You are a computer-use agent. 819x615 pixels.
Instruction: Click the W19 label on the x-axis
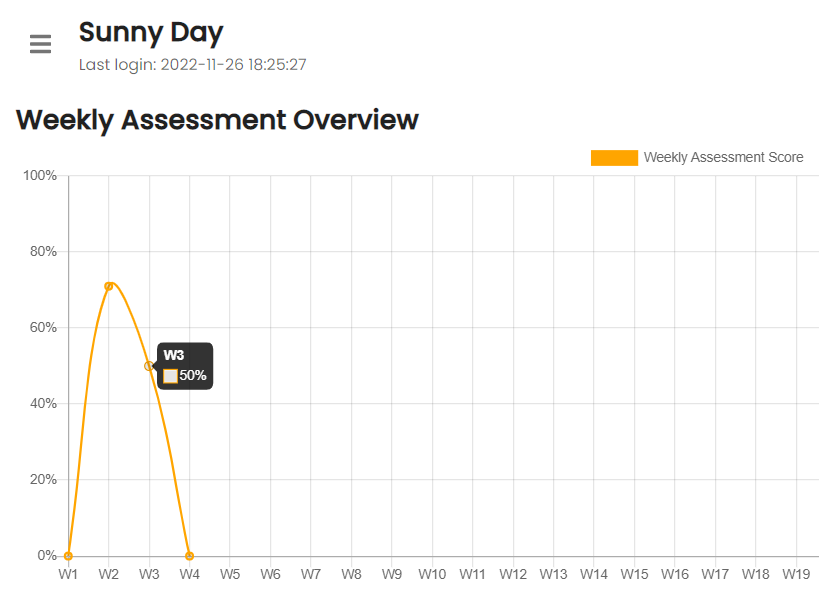point(796,574)
